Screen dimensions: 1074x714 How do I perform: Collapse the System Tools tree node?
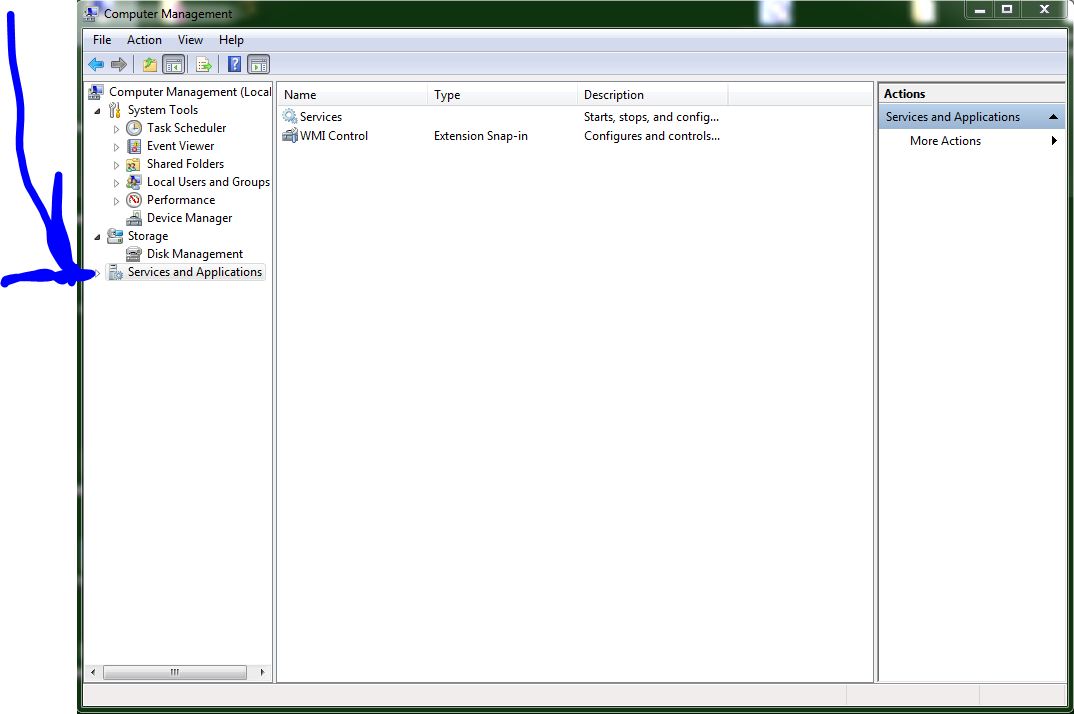97,111
